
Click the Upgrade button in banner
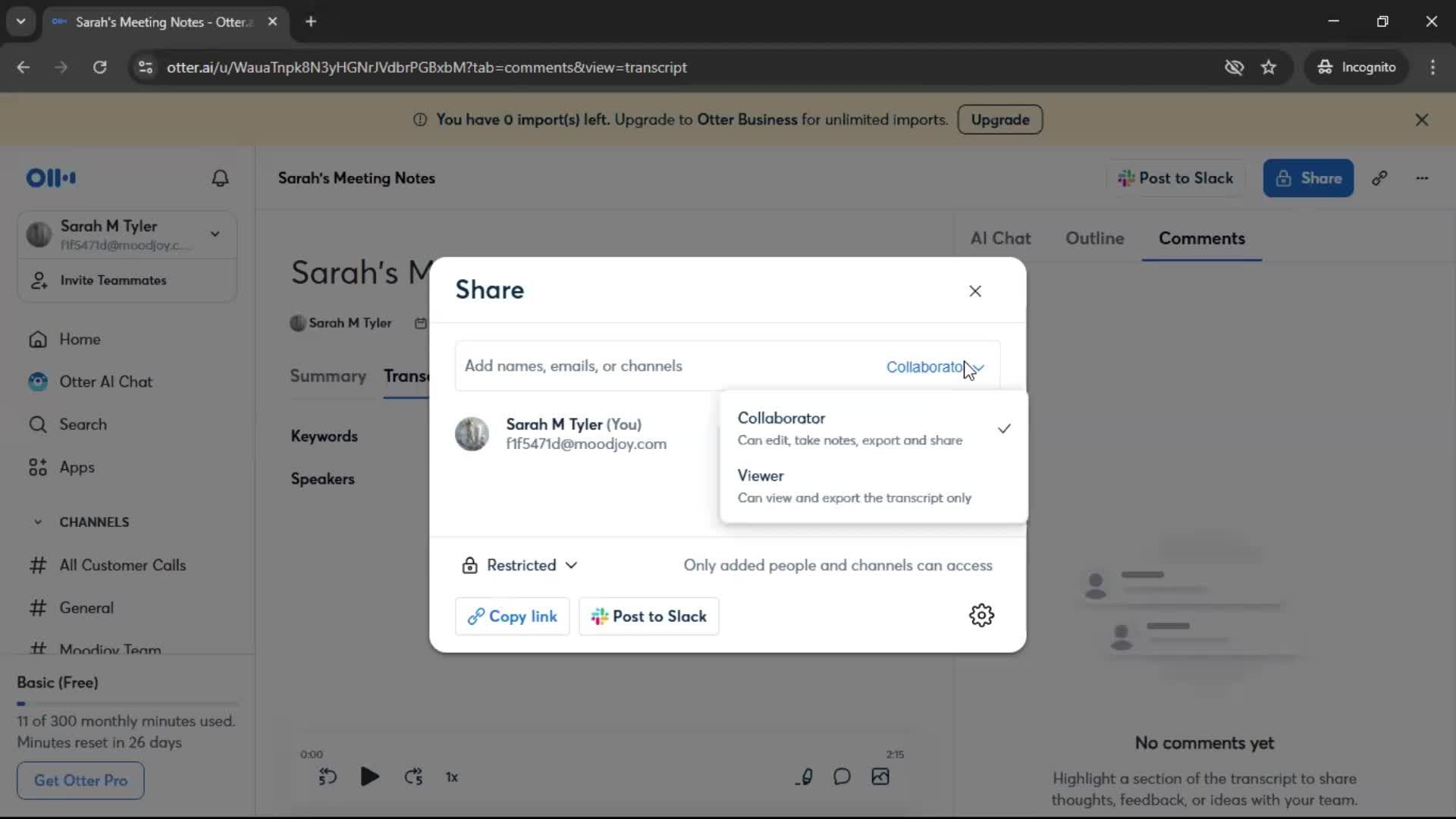tap(999, 120)
